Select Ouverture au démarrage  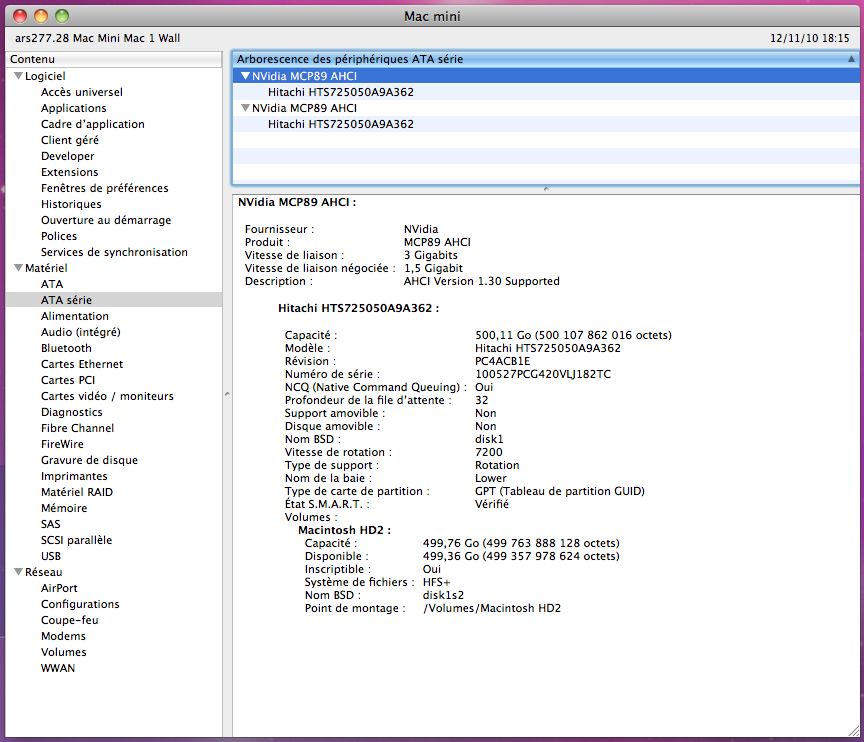click(x=106, y=220)
